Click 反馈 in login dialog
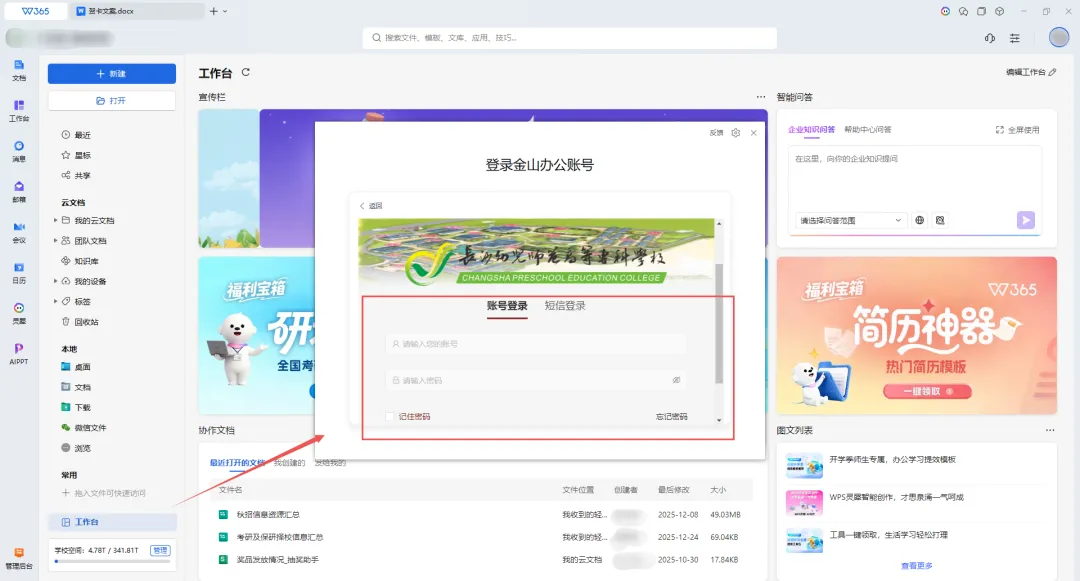The height and width of the screenshot is (581, 1080). click(716, 133)
